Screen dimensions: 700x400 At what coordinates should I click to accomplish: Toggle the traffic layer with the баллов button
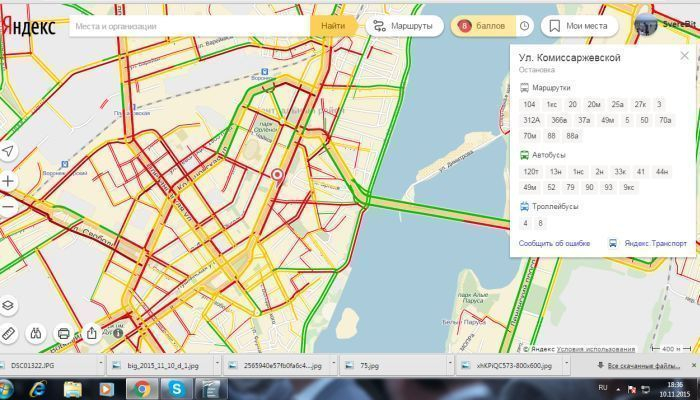pos(482,25)
